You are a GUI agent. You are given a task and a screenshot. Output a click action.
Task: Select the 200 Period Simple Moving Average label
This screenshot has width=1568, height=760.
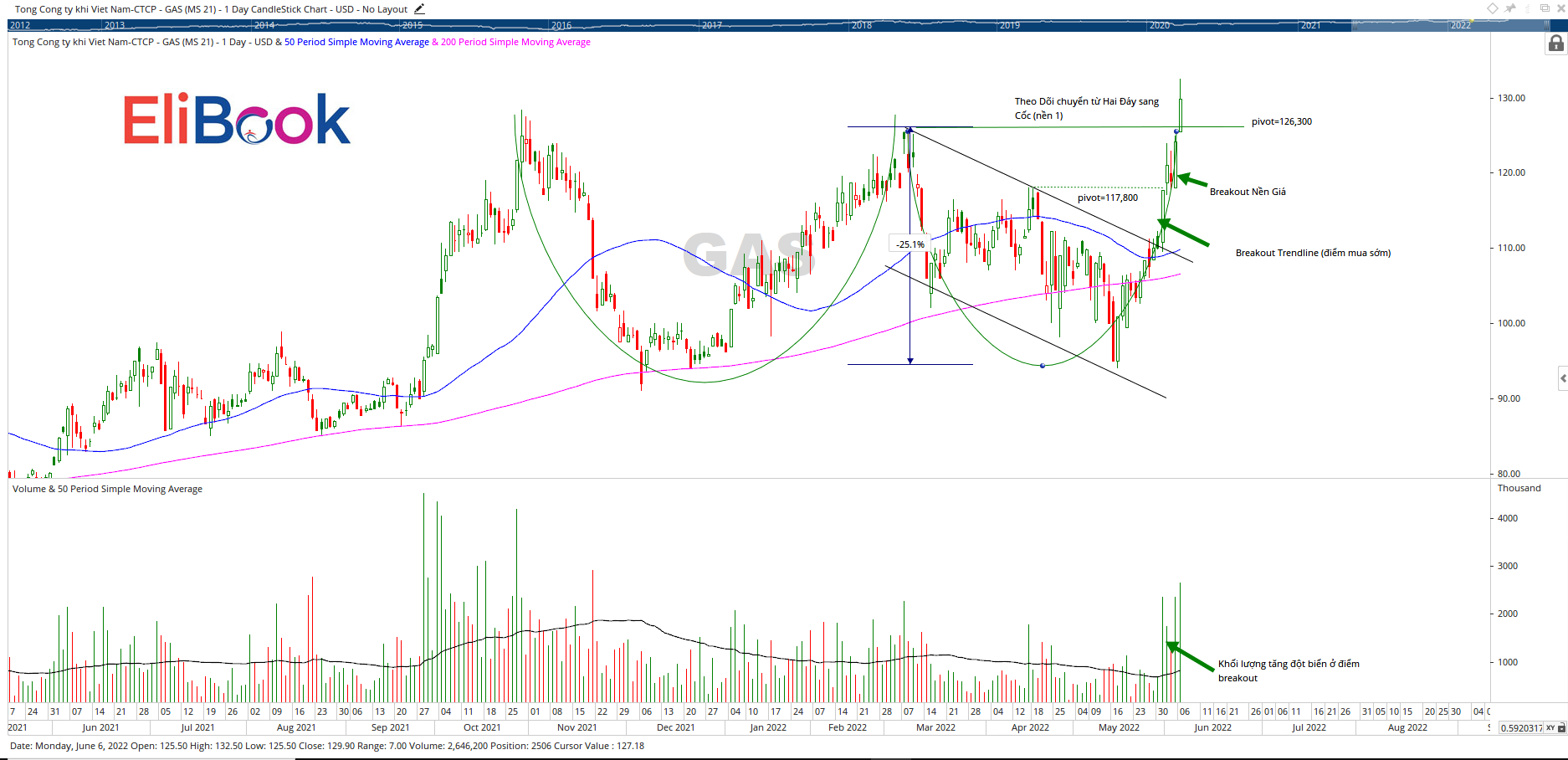coord(515,42)
